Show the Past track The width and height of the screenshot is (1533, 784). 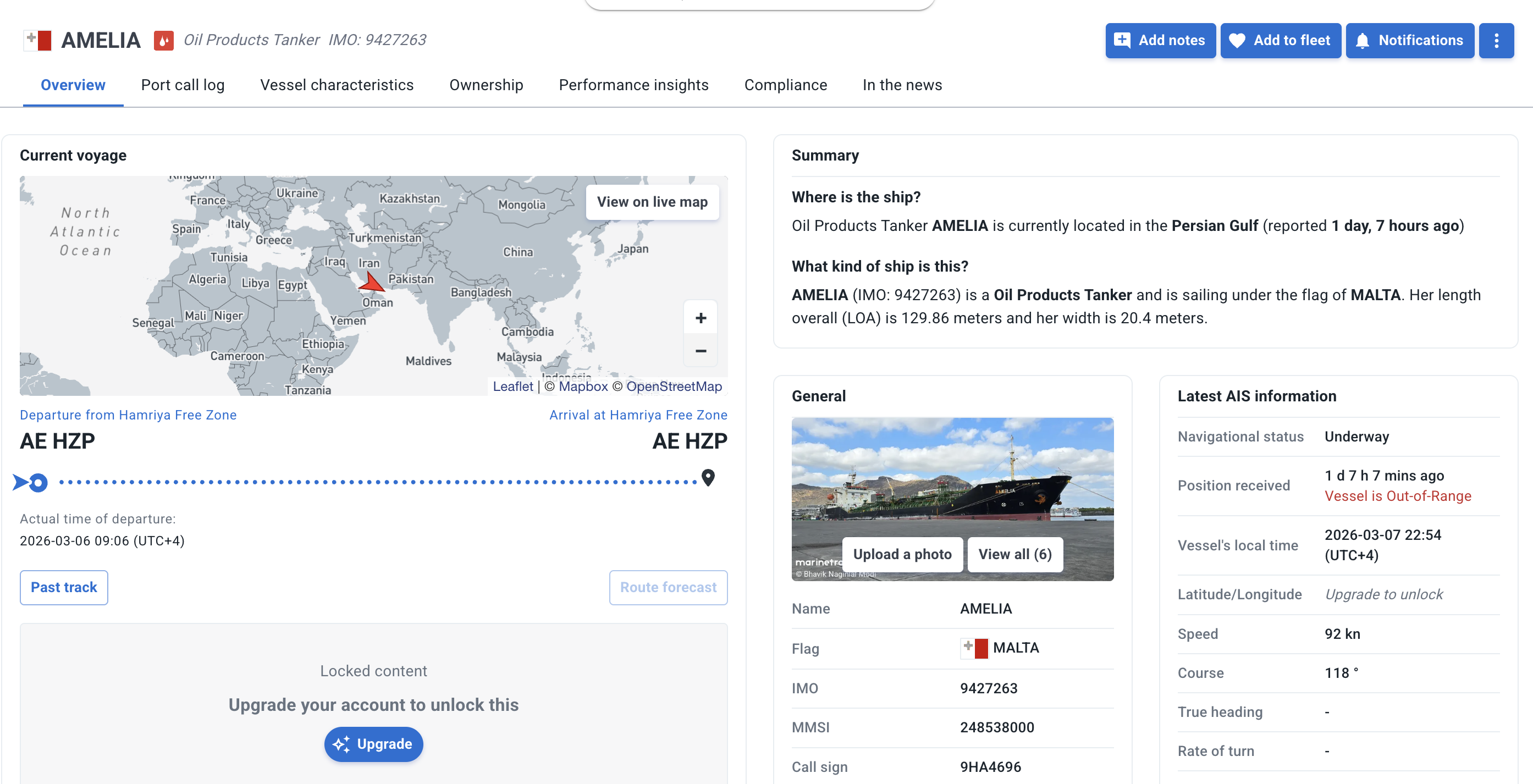tap(64, 587)
